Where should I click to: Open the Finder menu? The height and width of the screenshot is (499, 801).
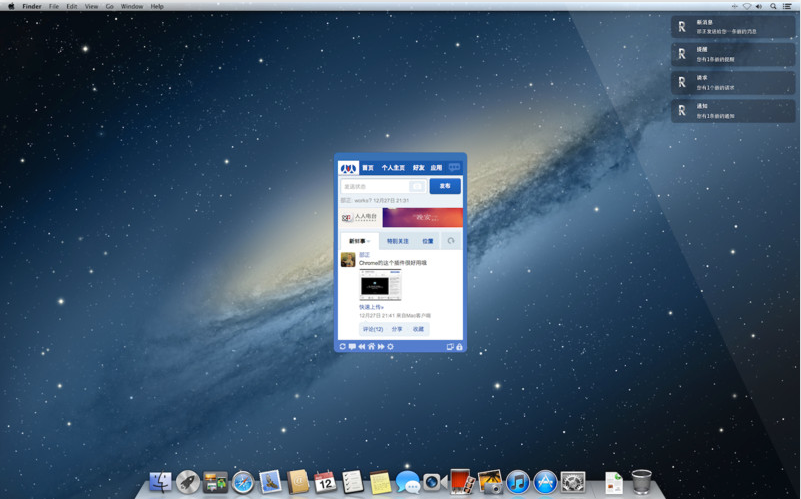coord(32,6)
